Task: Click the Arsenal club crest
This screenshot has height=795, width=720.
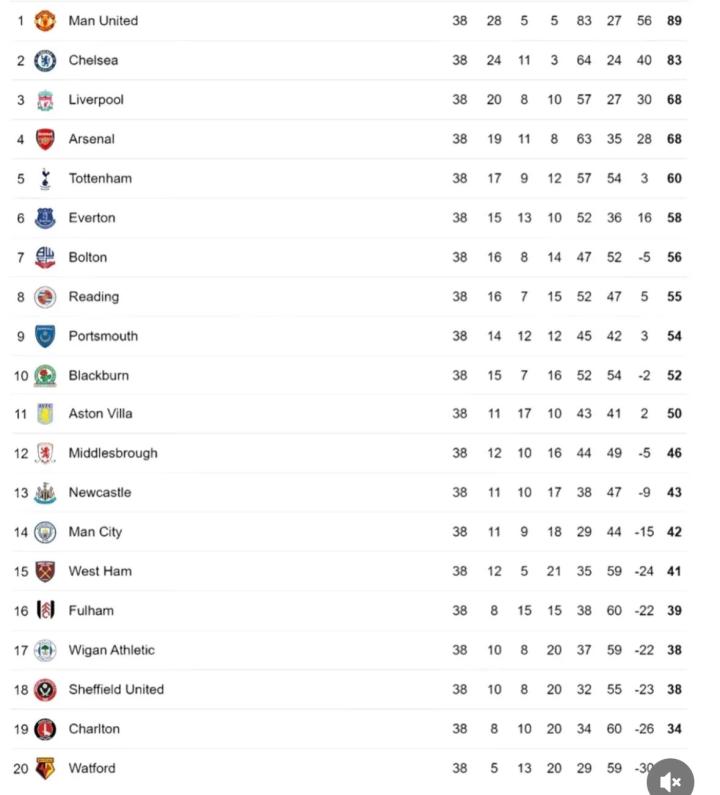Action: [45, 139]
